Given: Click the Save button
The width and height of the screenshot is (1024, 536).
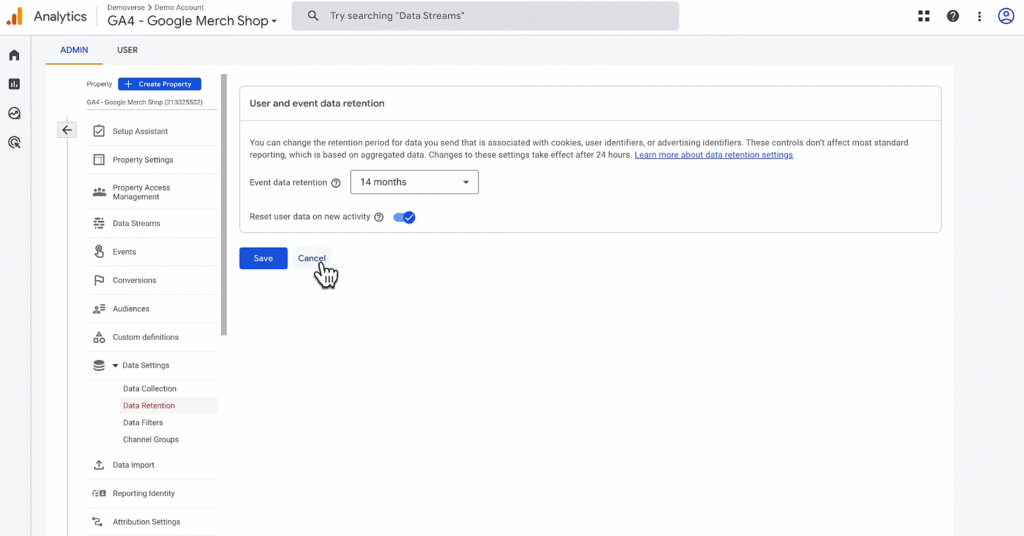Looking at the screenshot, I should click(x=263, y=258).
